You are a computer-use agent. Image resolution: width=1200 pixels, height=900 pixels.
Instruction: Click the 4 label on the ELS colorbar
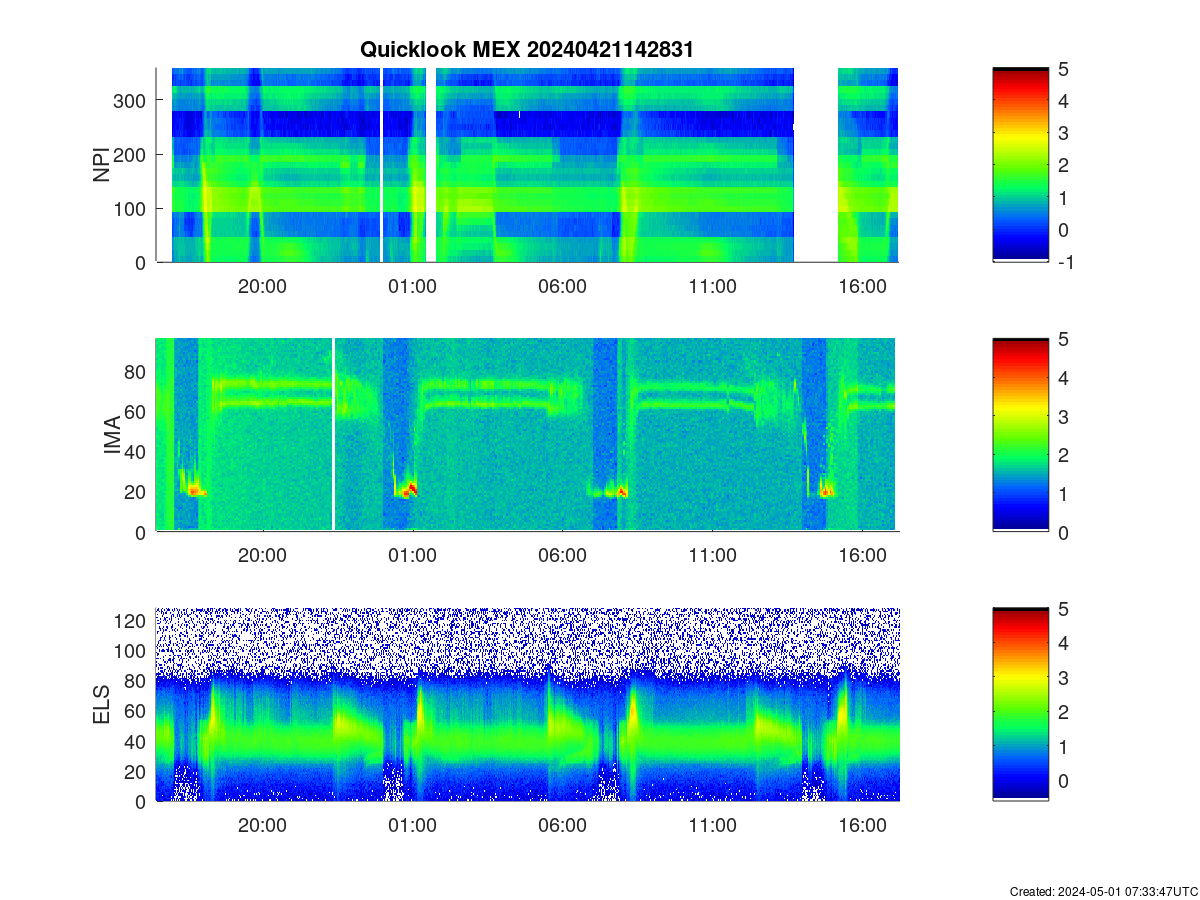tap(1064, 643)
